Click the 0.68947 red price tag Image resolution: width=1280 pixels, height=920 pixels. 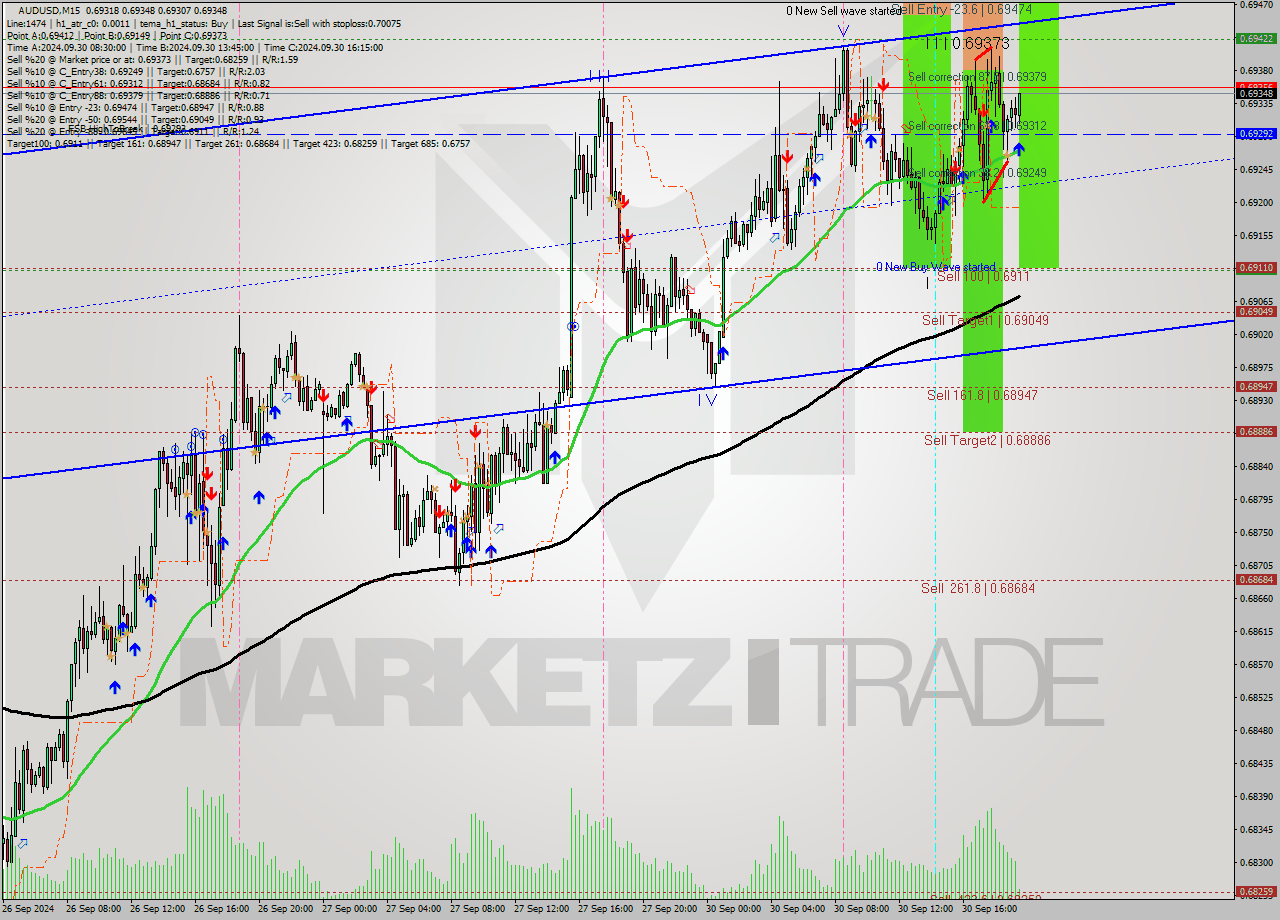[x=1256, y=386]
